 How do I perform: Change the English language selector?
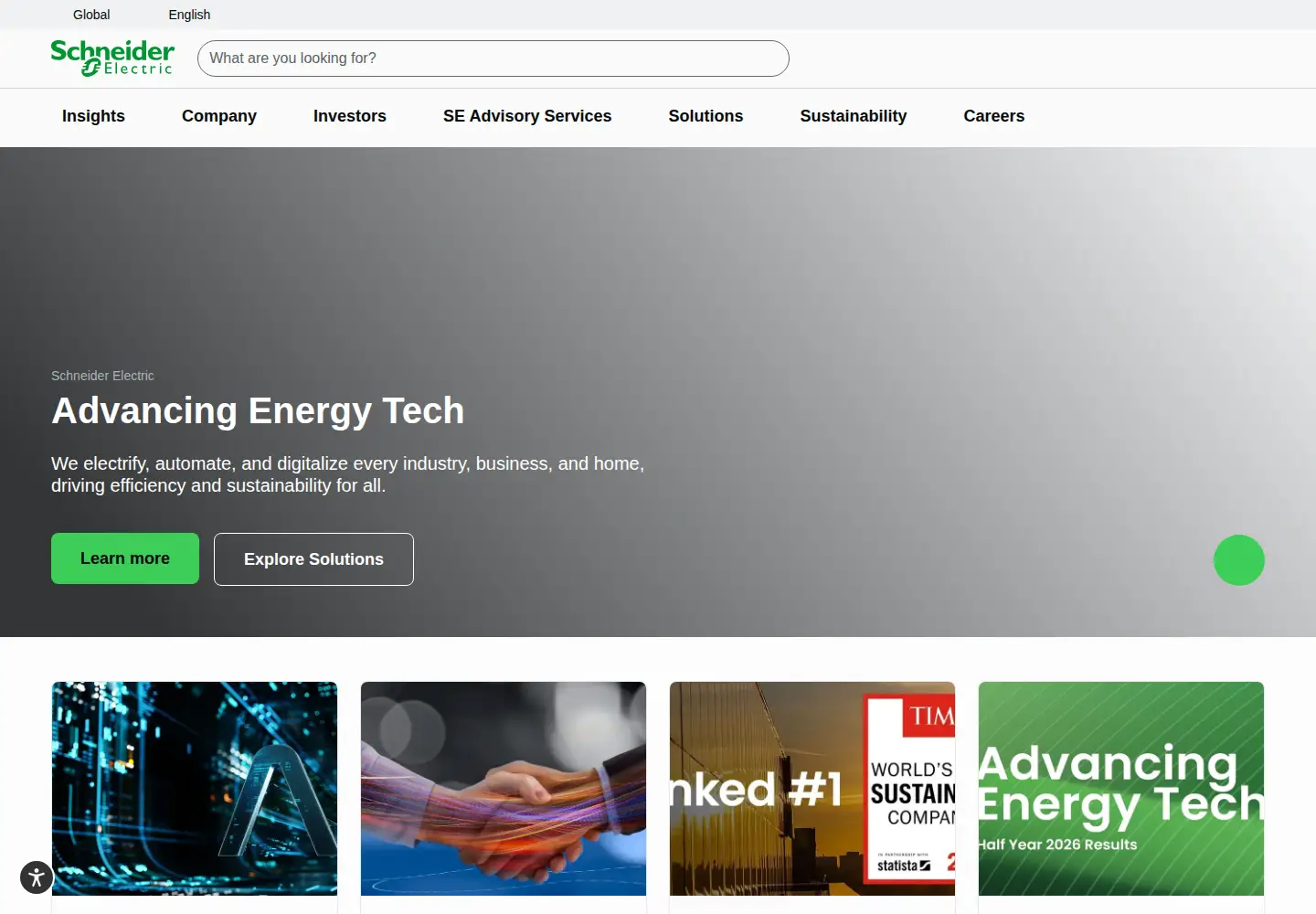pos(189,15)
